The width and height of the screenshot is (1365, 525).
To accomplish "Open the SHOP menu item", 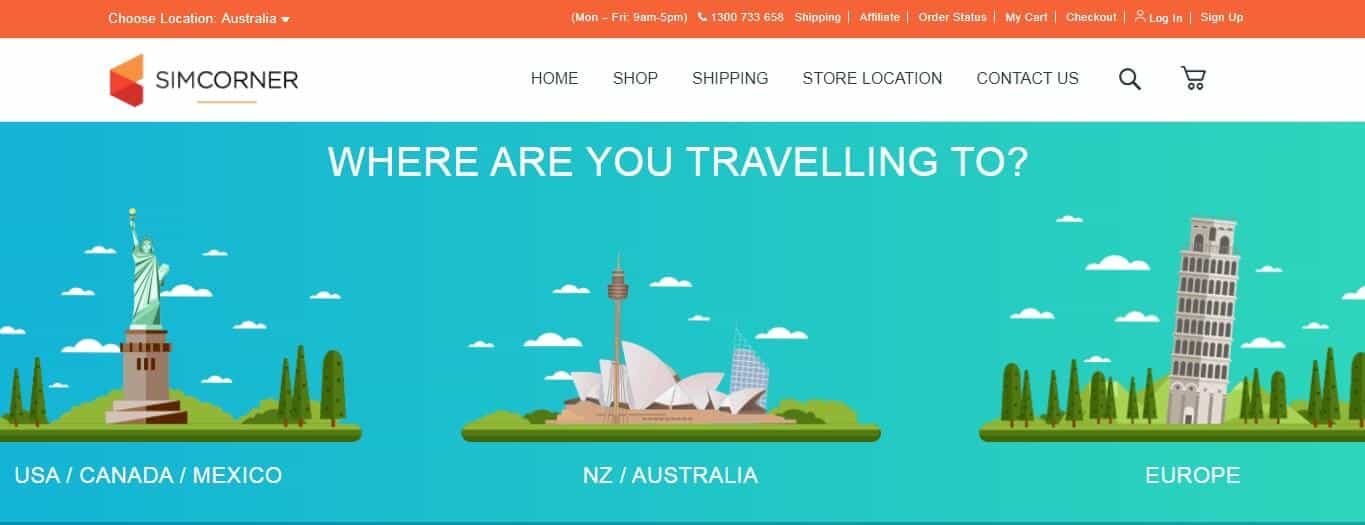I will [635, 78].
